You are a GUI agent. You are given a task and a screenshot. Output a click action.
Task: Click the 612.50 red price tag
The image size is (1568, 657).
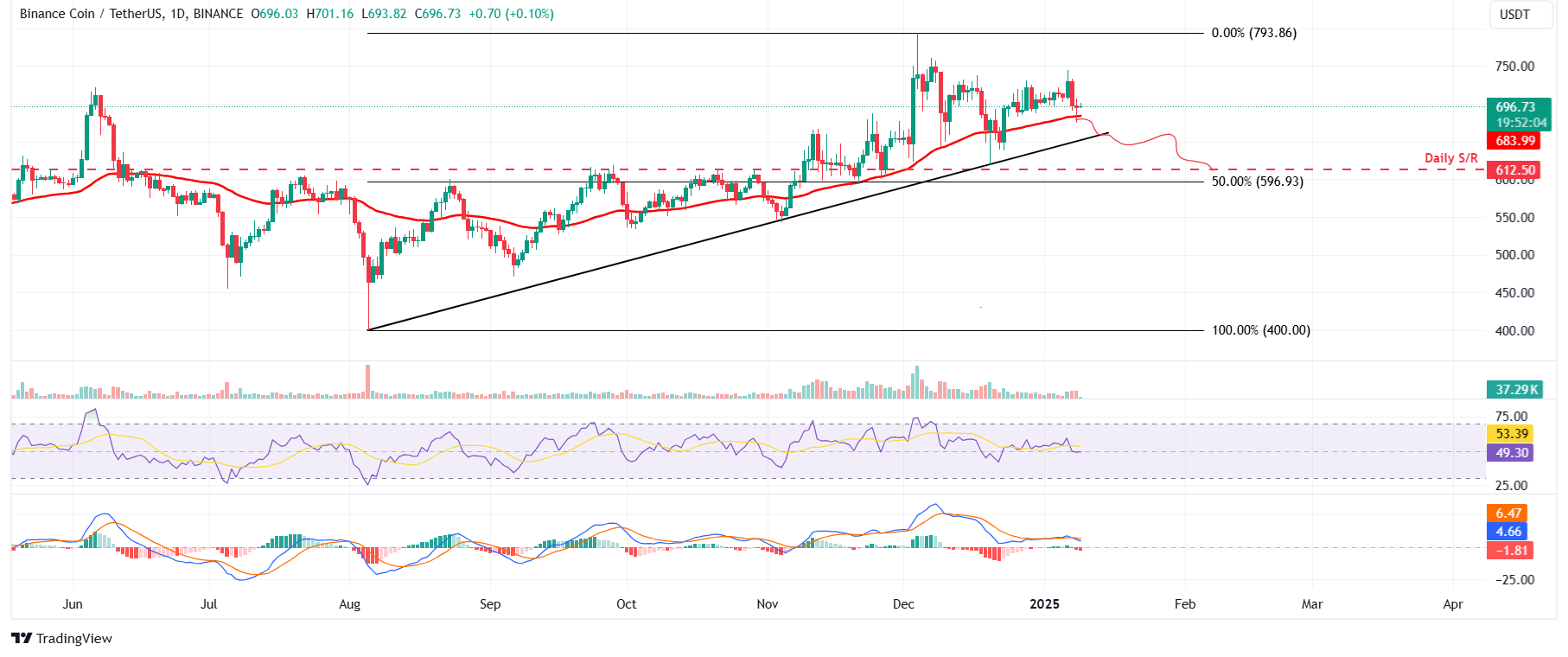(1514, 170)
